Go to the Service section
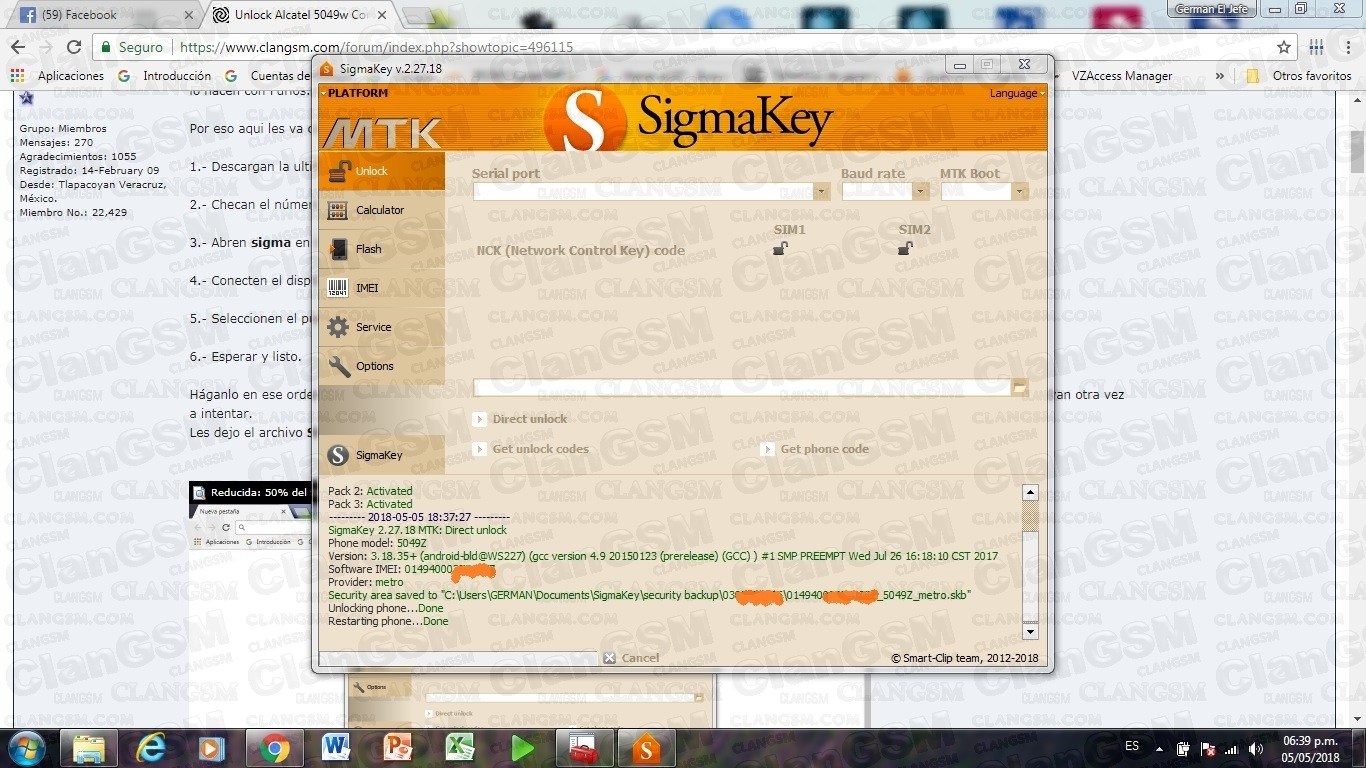 click(x=381, y=327)
